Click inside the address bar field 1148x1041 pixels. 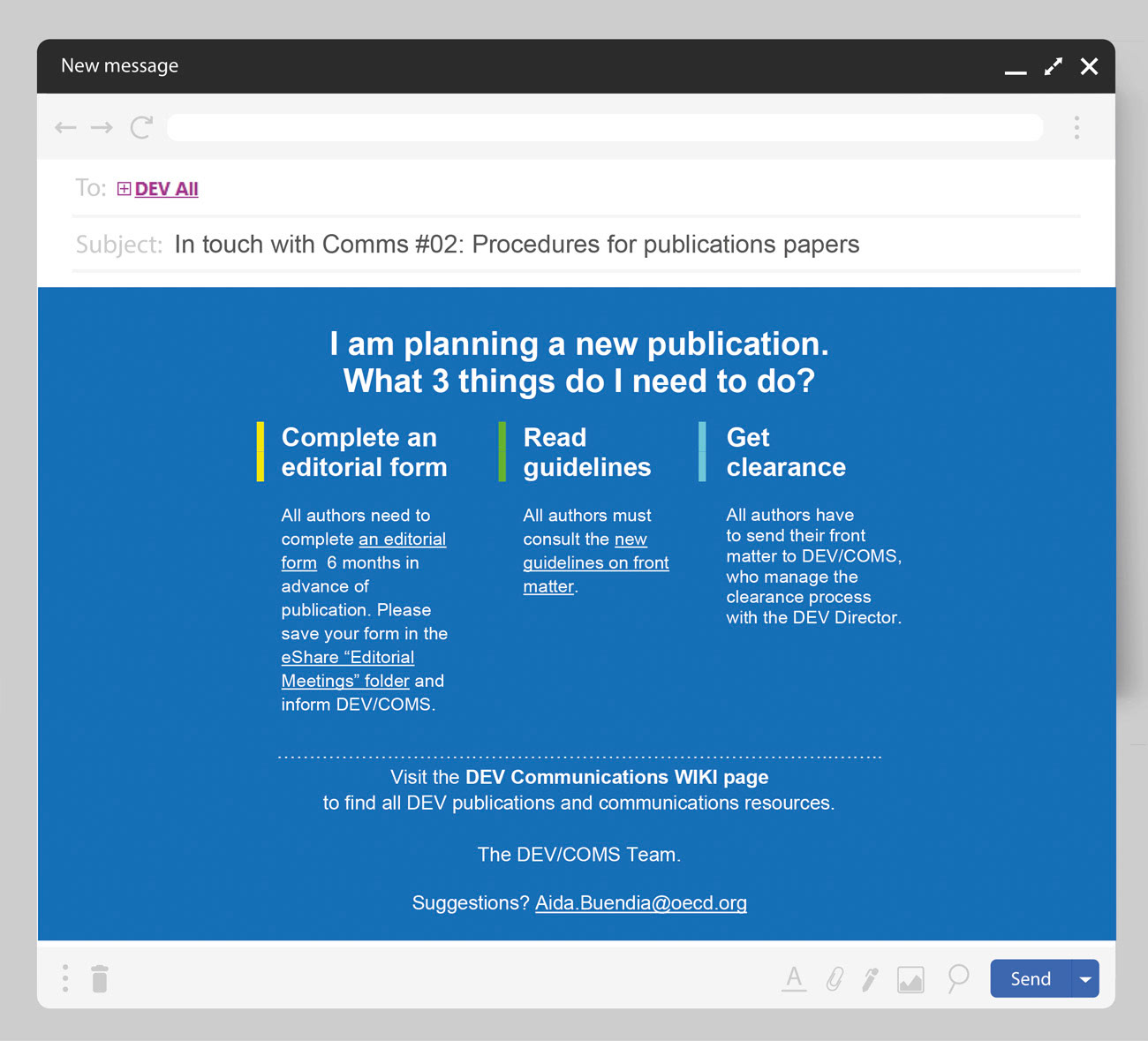(x=605, y=127)
